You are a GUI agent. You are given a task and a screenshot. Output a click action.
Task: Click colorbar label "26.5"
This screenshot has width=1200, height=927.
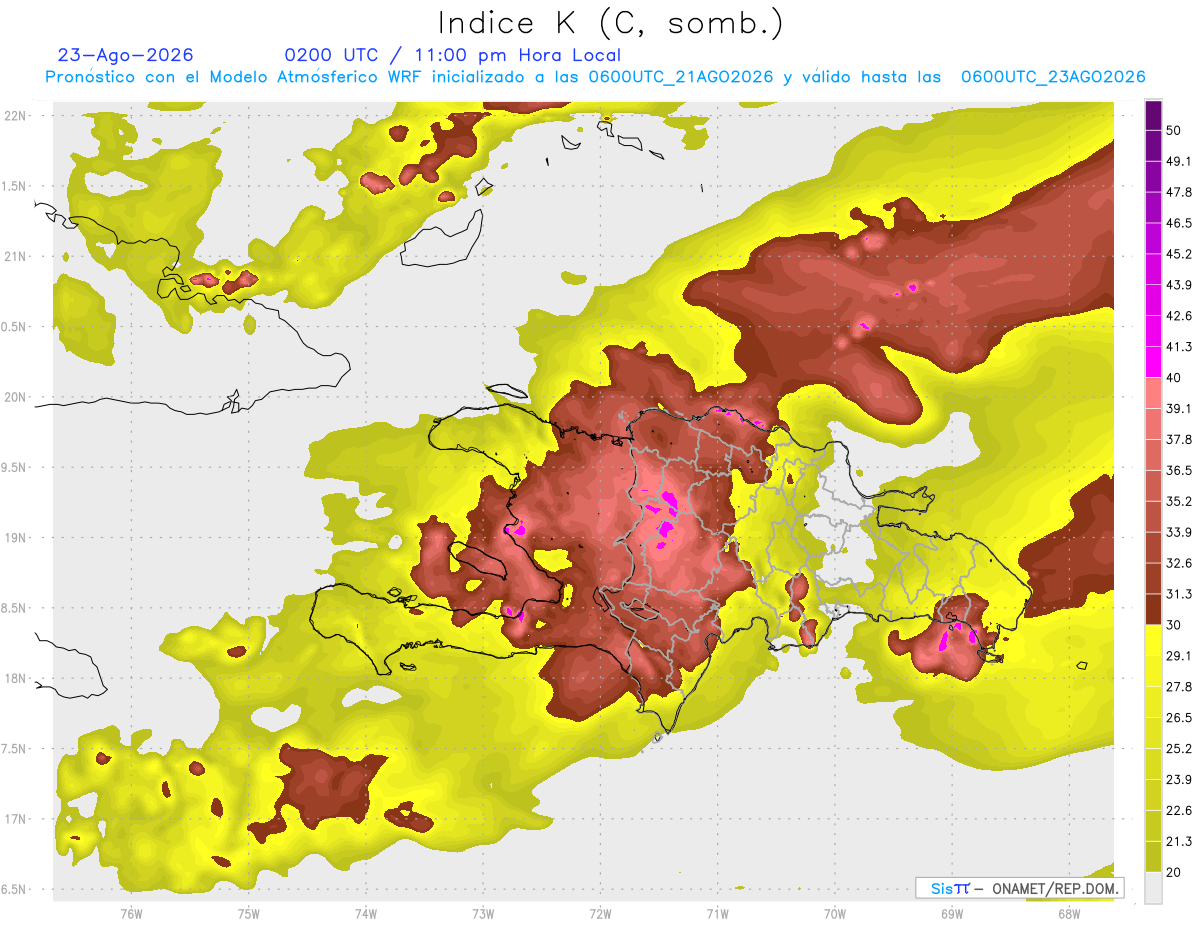1179,717
